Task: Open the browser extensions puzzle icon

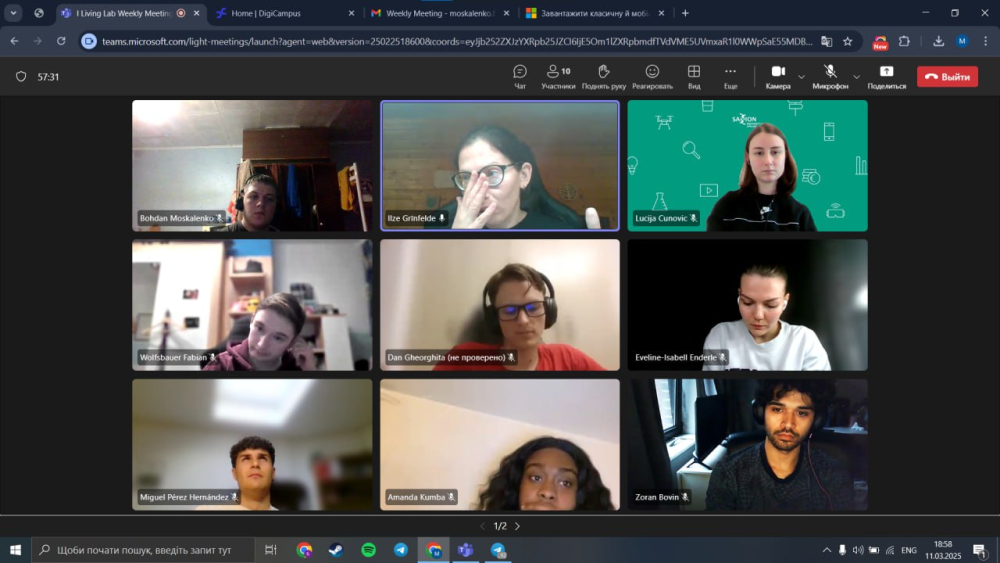Action: pos(904,41)
